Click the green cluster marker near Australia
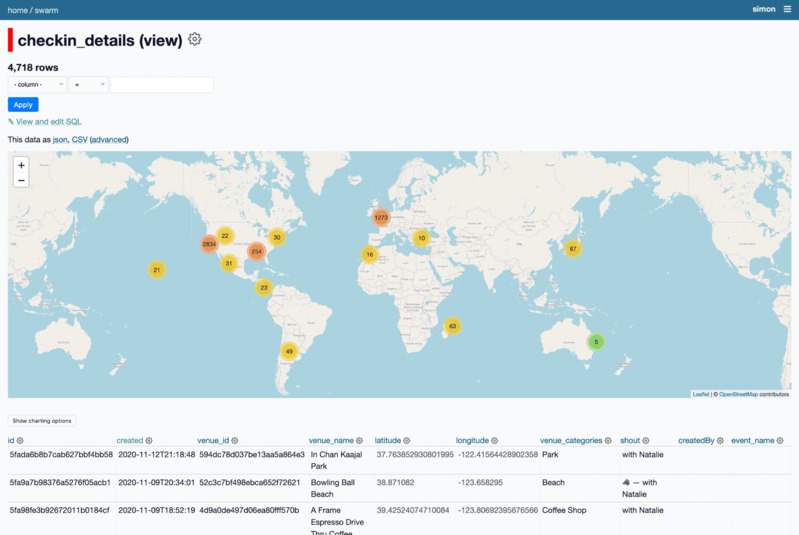This screenshot has width=799, height=535. pyautogui.click(x=596, y=342)
